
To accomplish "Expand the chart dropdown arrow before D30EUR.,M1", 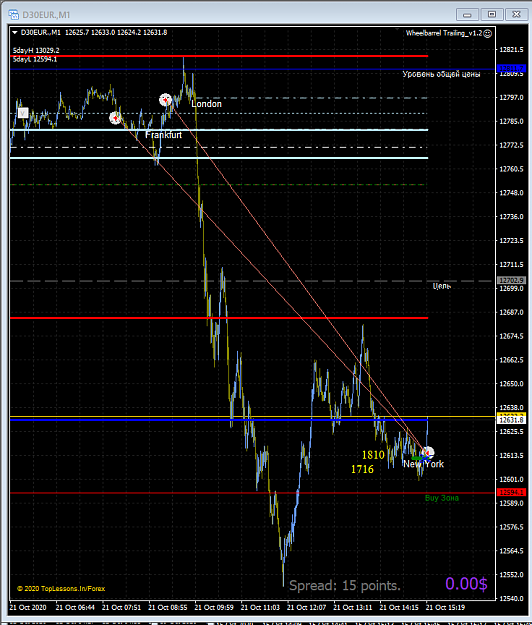I will point(15,33).
